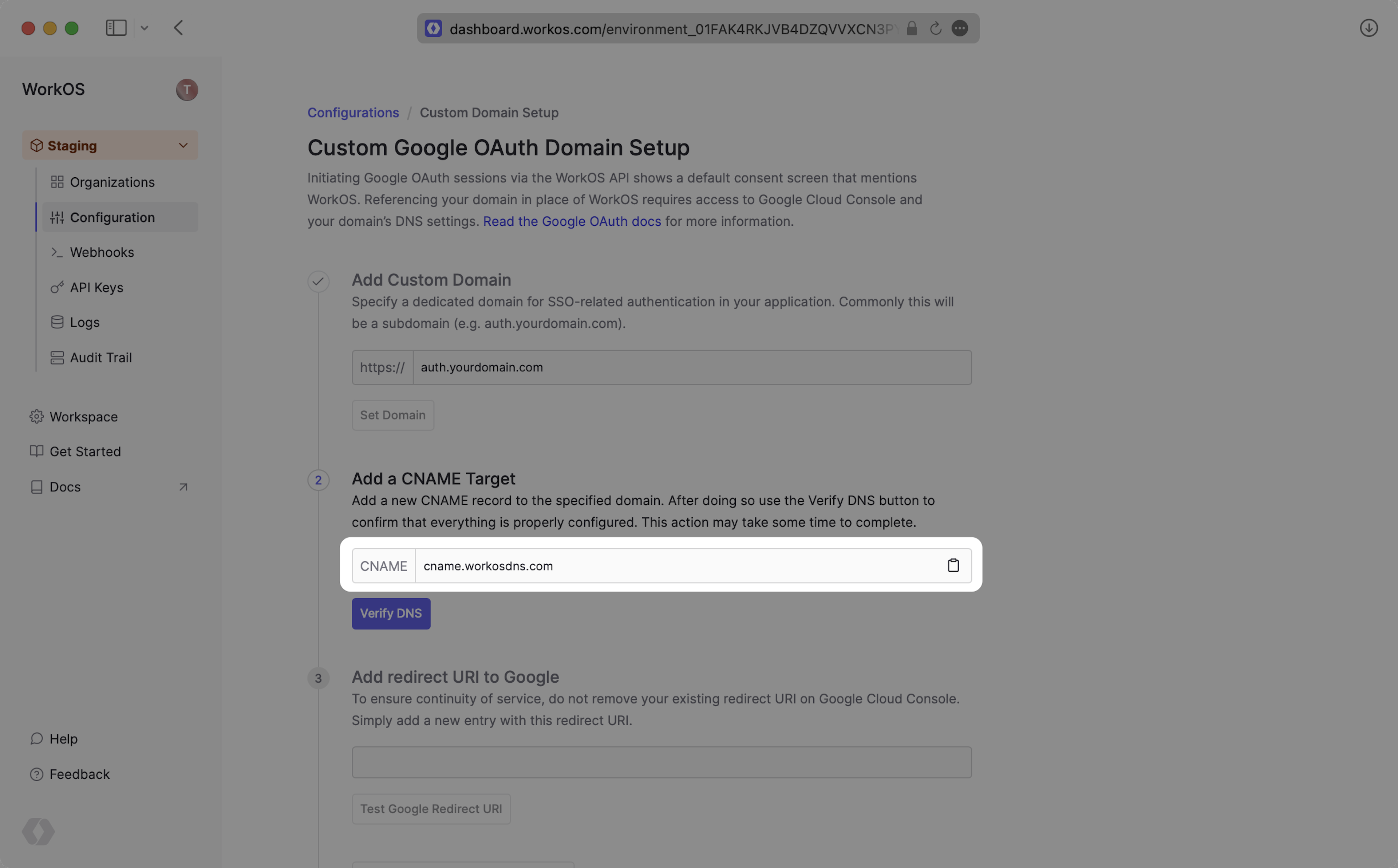Screen dimensions: 1398x868
Task: Click the WorkOS logo at sidebar bottom
Action: pyautogui.click(x=38, y=831)
